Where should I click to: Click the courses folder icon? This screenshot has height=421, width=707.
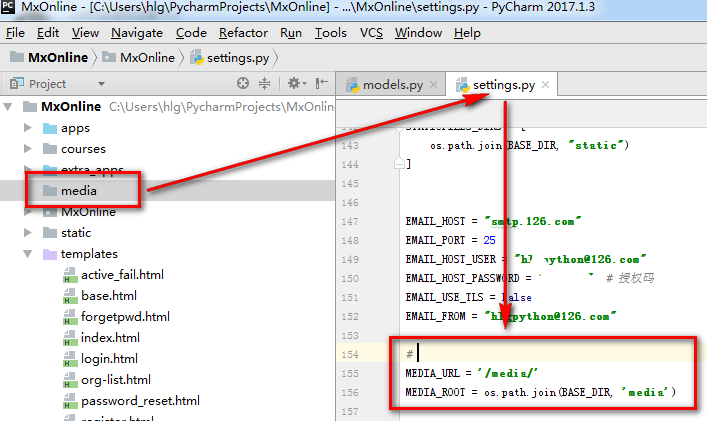click(50, 149)
